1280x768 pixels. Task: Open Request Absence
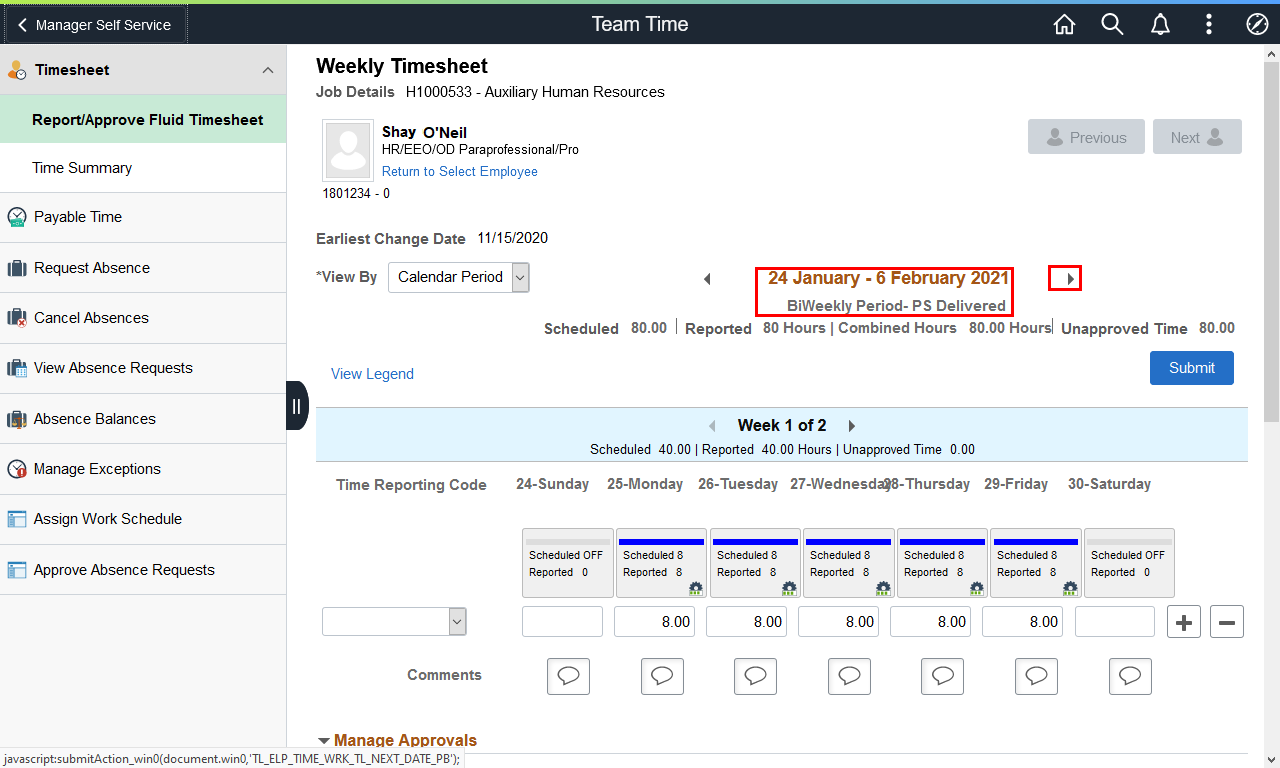[143, 268]
